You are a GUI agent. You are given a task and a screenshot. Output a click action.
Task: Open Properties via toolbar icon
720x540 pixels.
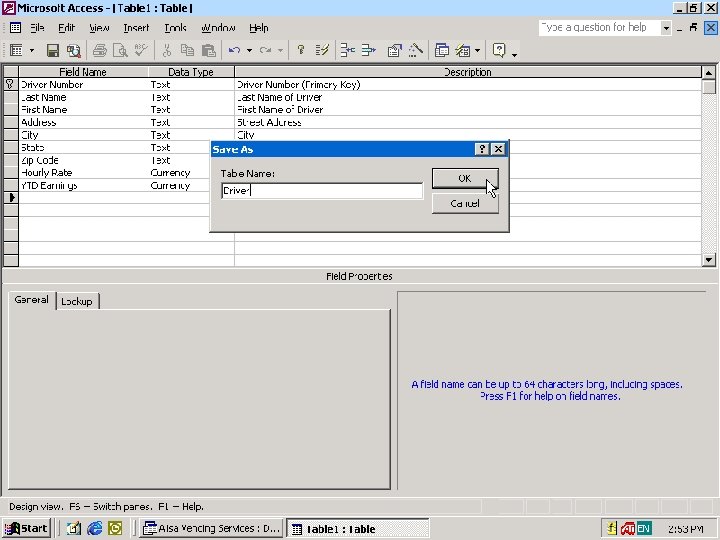[x=394, y=51]
